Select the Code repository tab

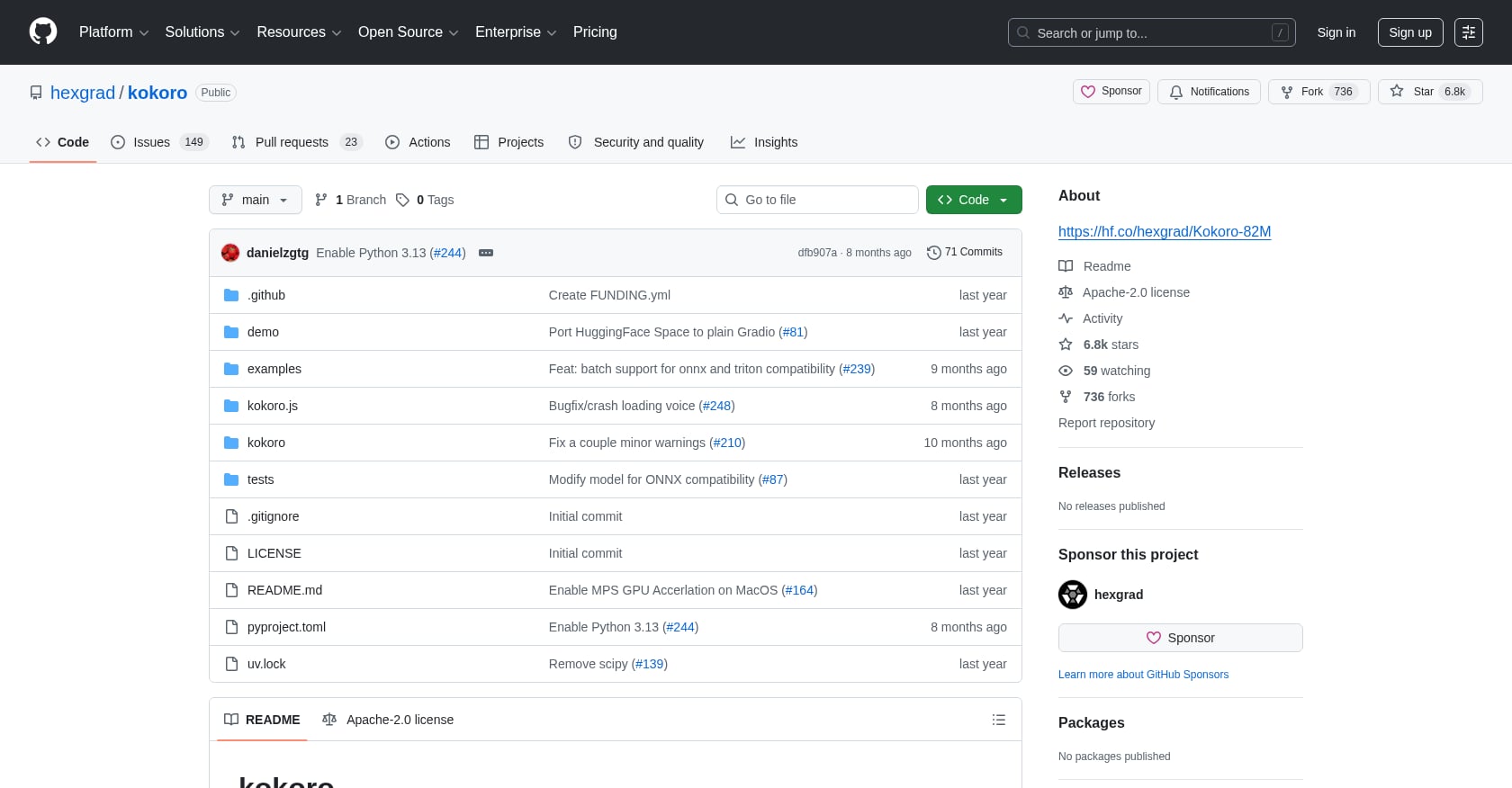pyautogui.click(x=63, y=142)
